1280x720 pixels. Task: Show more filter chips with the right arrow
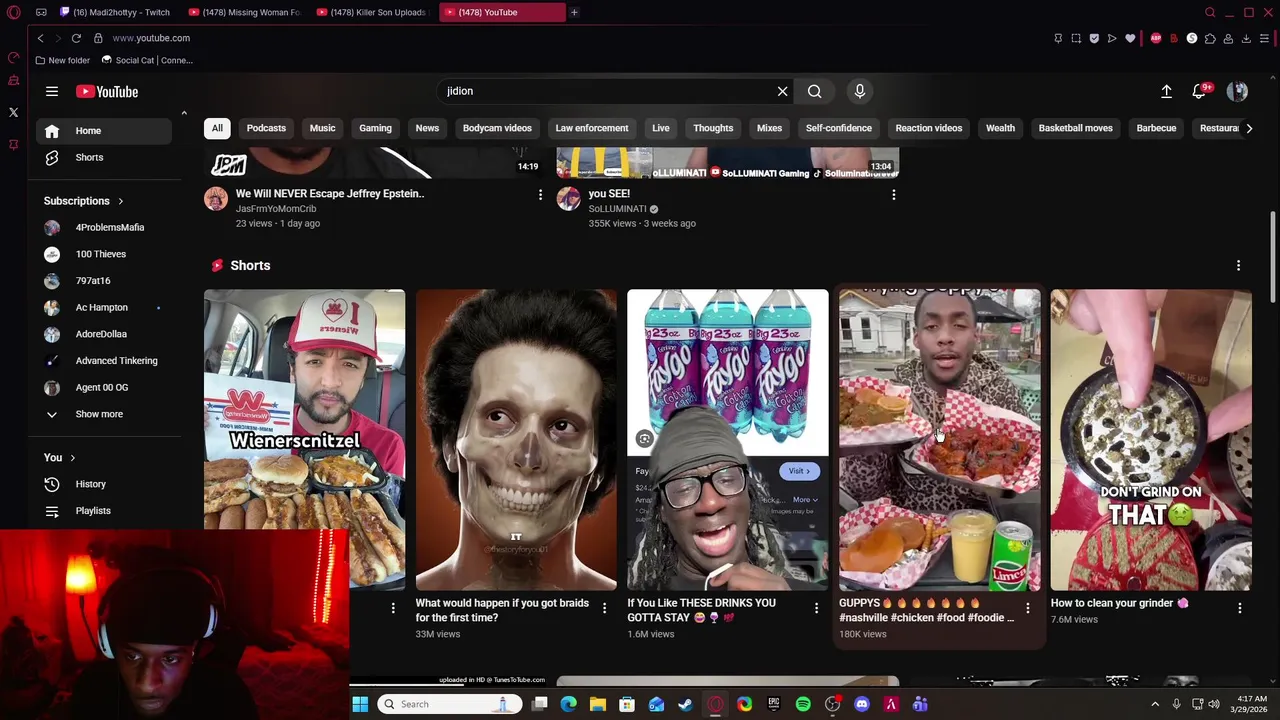[1248, 128]
